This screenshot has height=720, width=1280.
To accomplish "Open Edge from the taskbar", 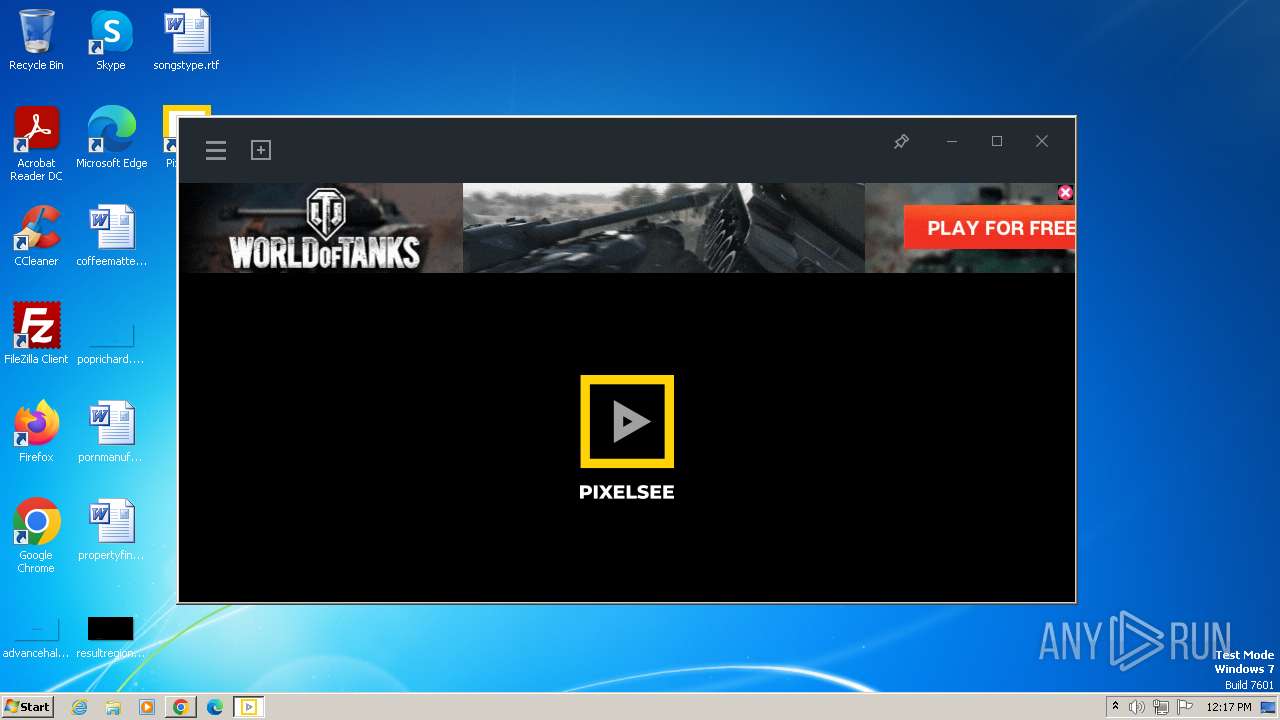I will click(215, 707).
